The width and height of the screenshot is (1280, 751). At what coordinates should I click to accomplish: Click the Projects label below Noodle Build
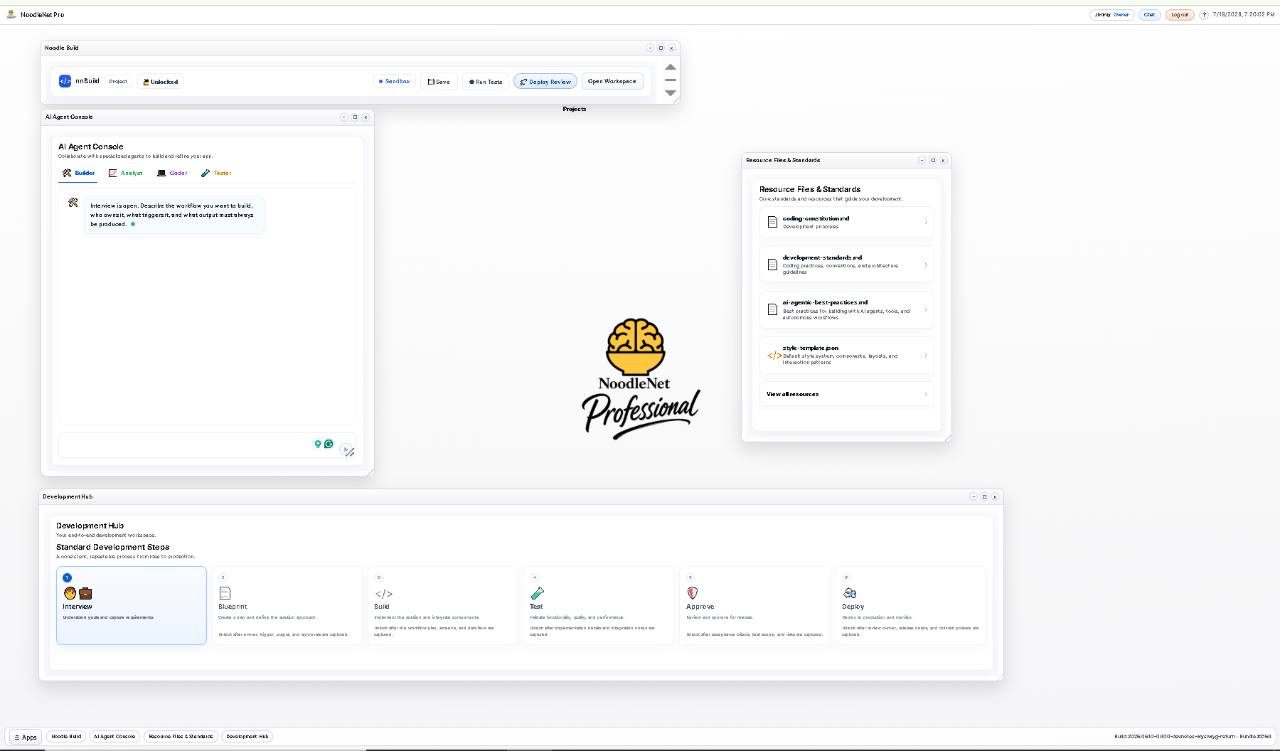point(574,109)
